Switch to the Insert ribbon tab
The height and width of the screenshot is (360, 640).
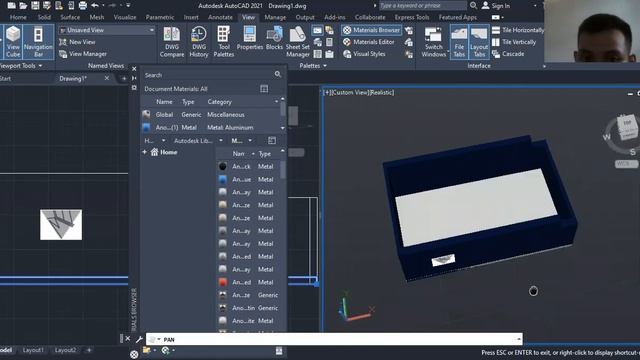coord(191,17)
